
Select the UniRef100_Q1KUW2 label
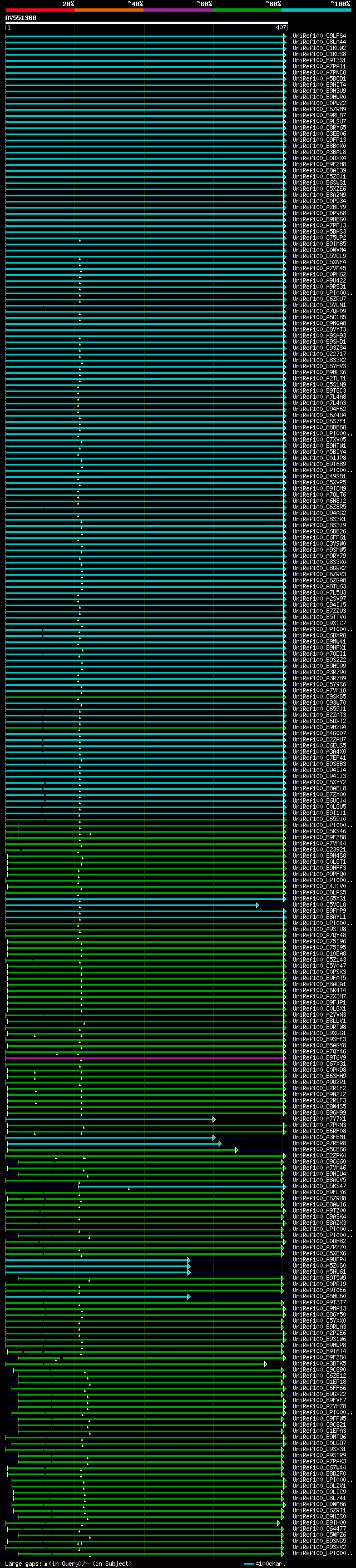point(319,48)
